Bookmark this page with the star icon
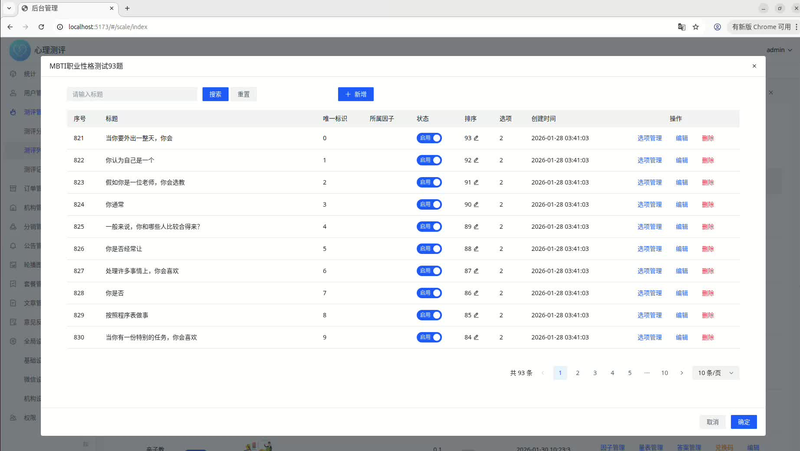This screenshot has height=451, width=800. pos(695,27)
